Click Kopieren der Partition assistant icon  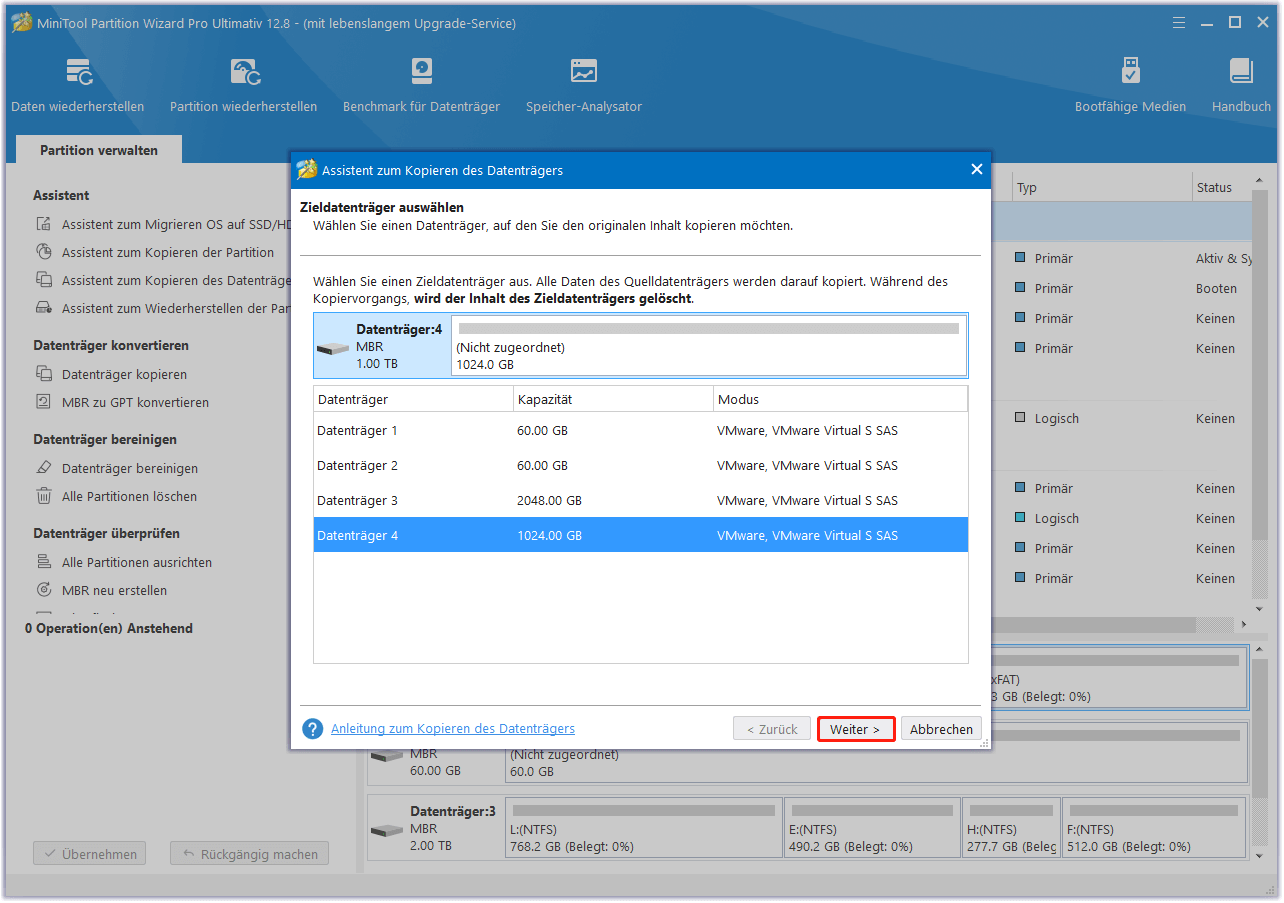[x=44, y=253]
